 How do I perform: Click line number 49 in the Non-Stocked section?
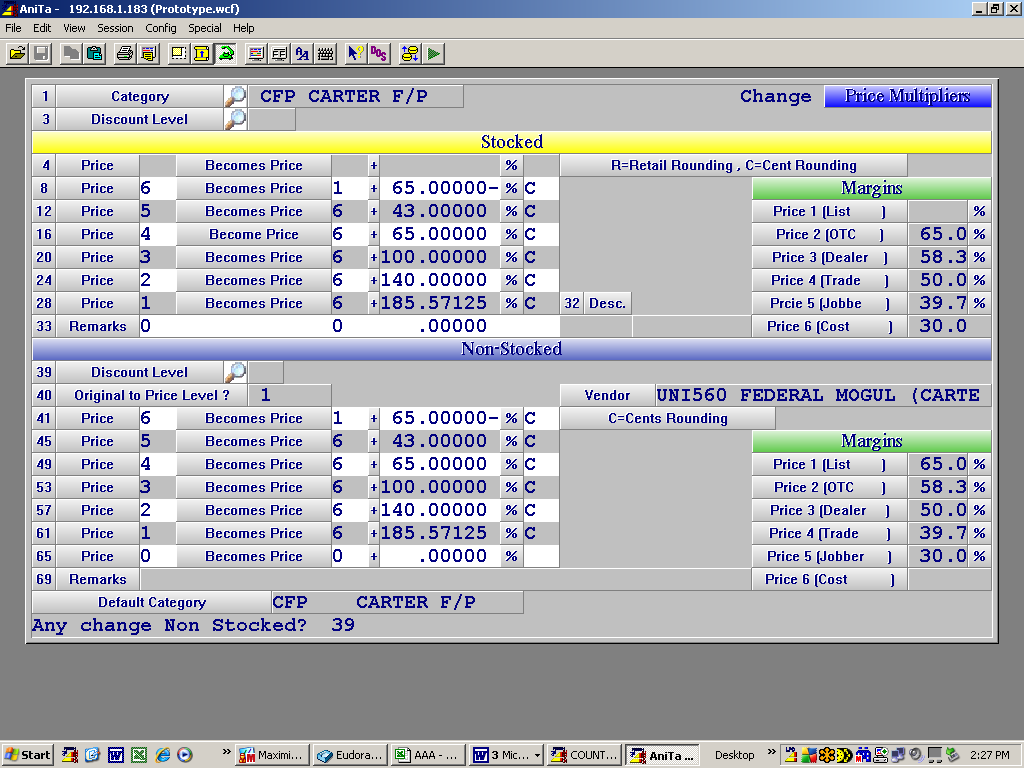44,464
